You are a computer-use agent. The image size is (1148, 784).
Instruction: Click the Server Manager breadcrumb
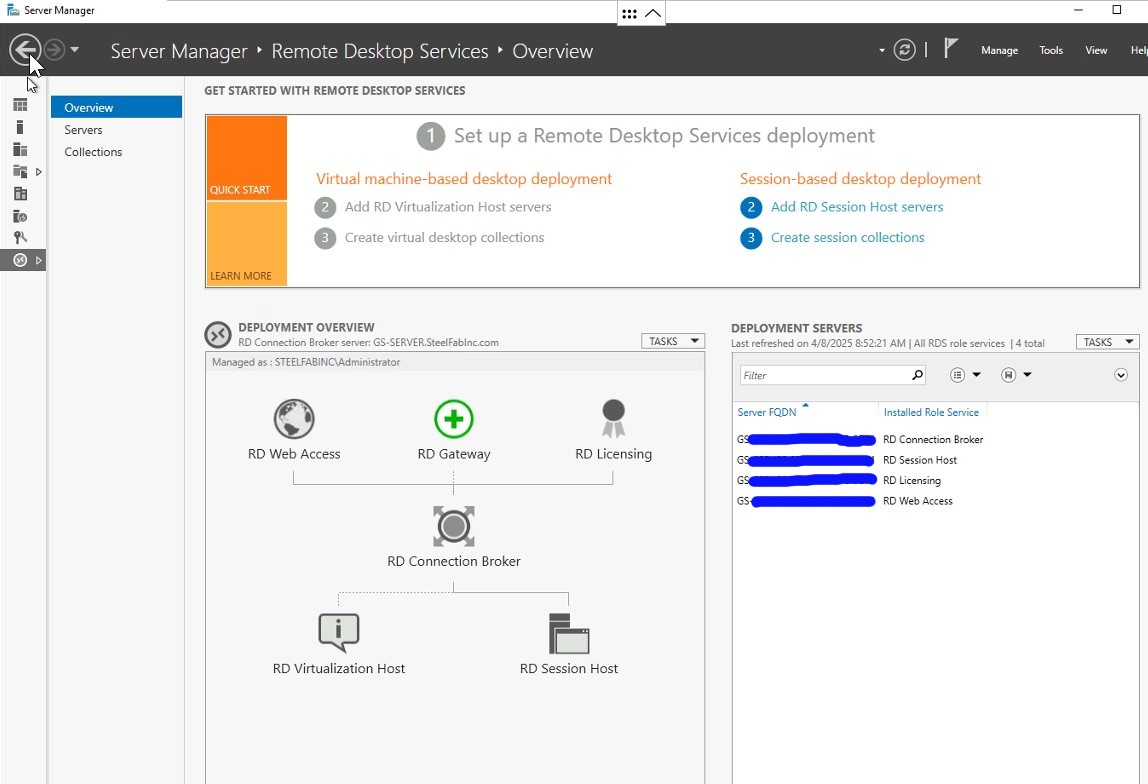click(x=179, y=51)
